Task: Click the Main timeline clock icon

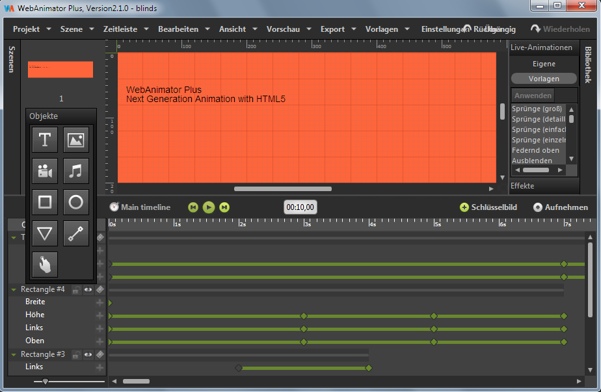Action: coord(114,207)
